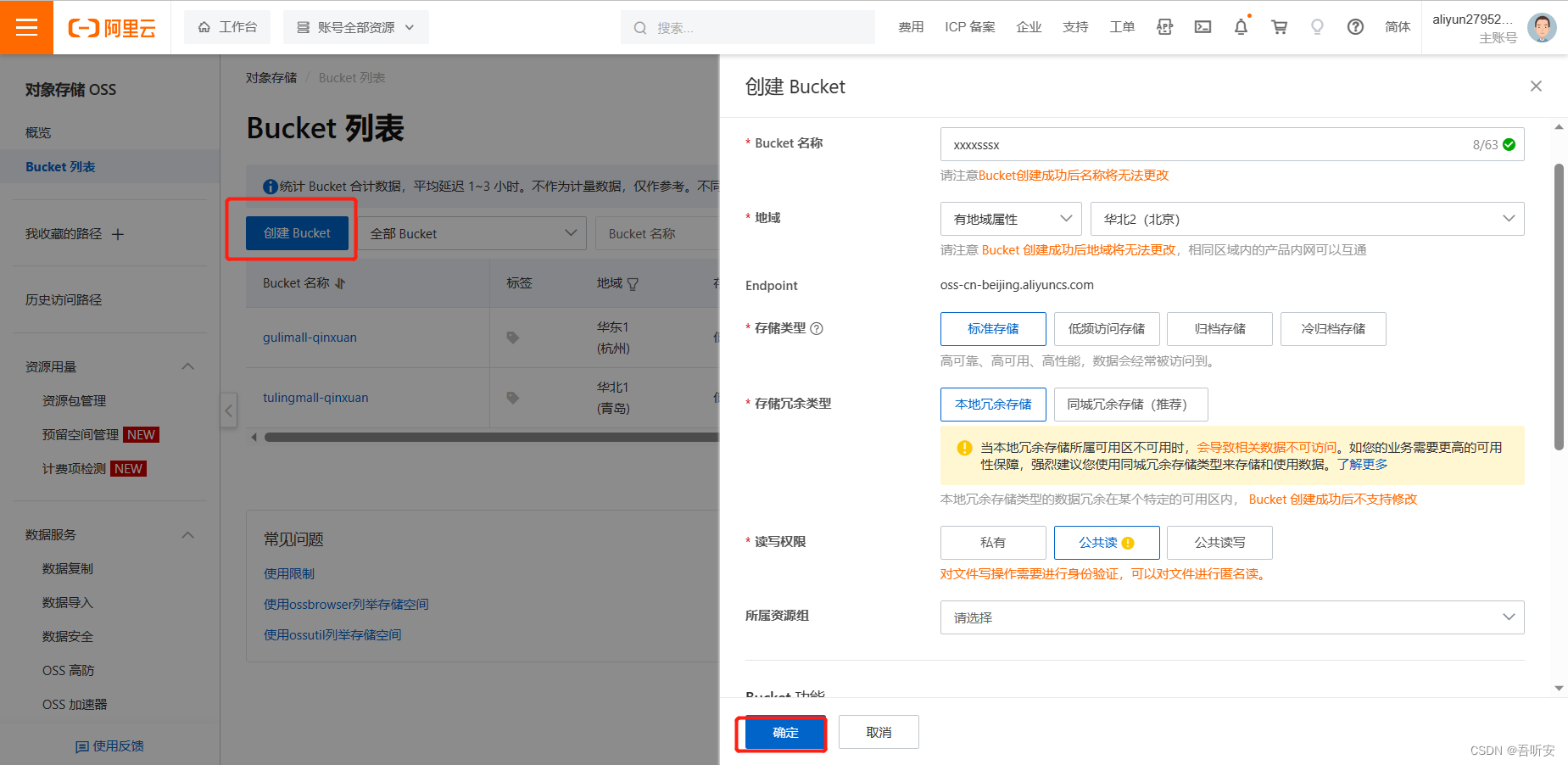Open shopping cart icon

coord(1279,27)
